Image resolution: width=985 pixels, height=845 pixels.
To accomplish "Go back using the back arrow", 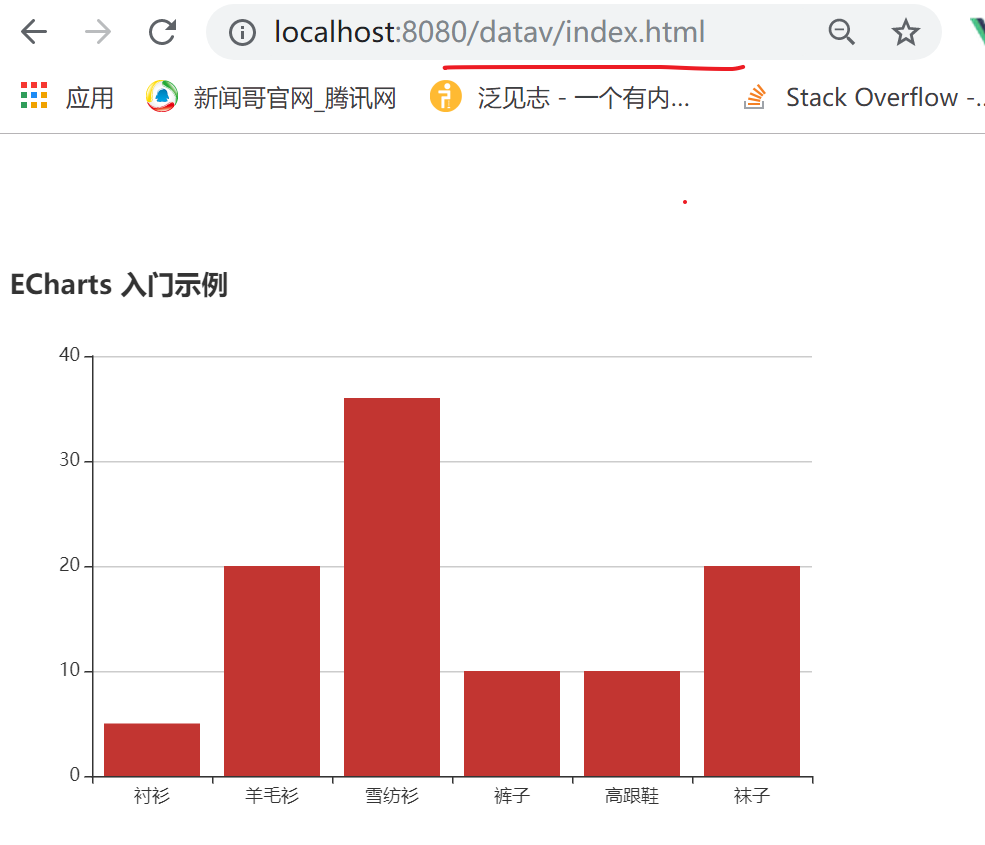I will point(33,31).
